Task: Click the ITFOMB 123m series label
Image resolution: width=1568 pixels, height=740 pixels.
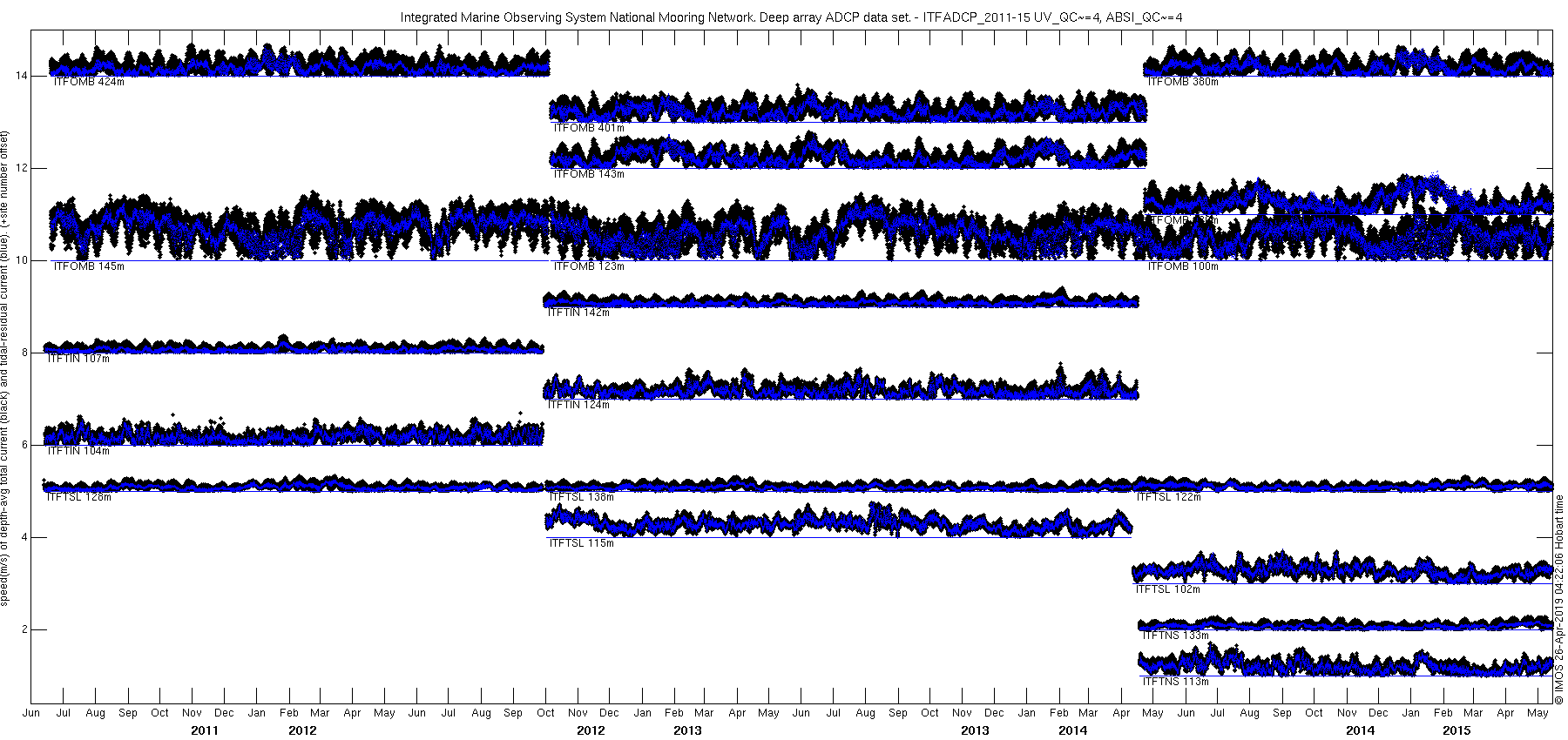Action: point(589,266)
